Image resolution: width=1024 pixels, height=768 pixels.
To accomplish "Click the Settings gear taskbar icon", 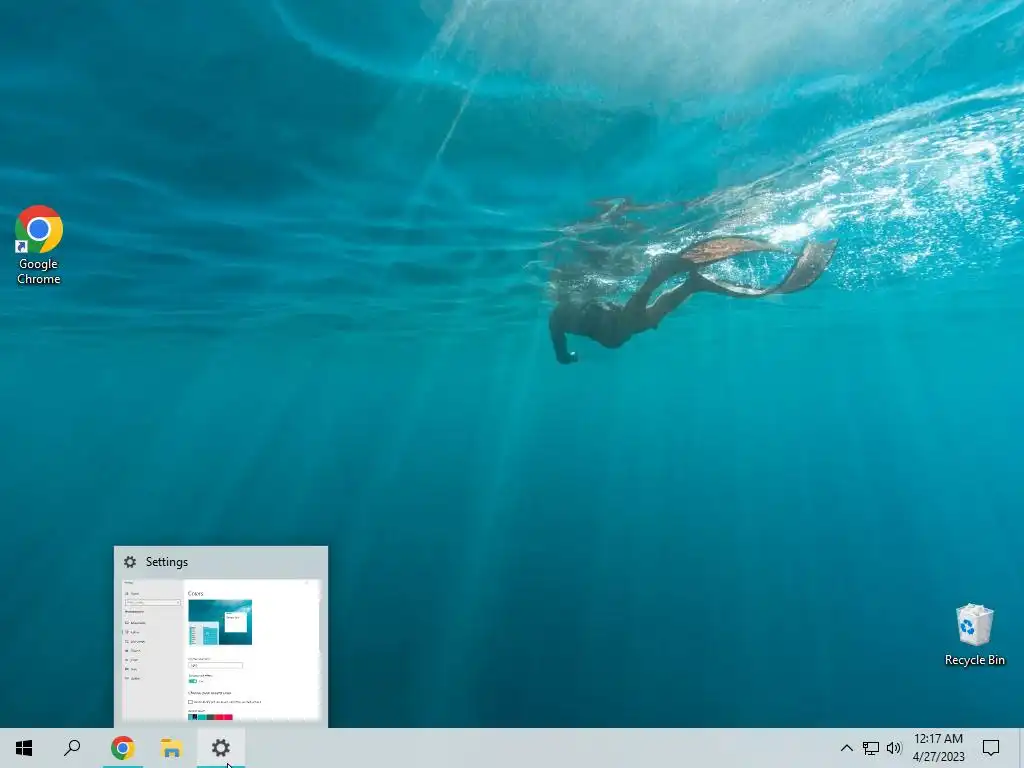I will 221,748.
